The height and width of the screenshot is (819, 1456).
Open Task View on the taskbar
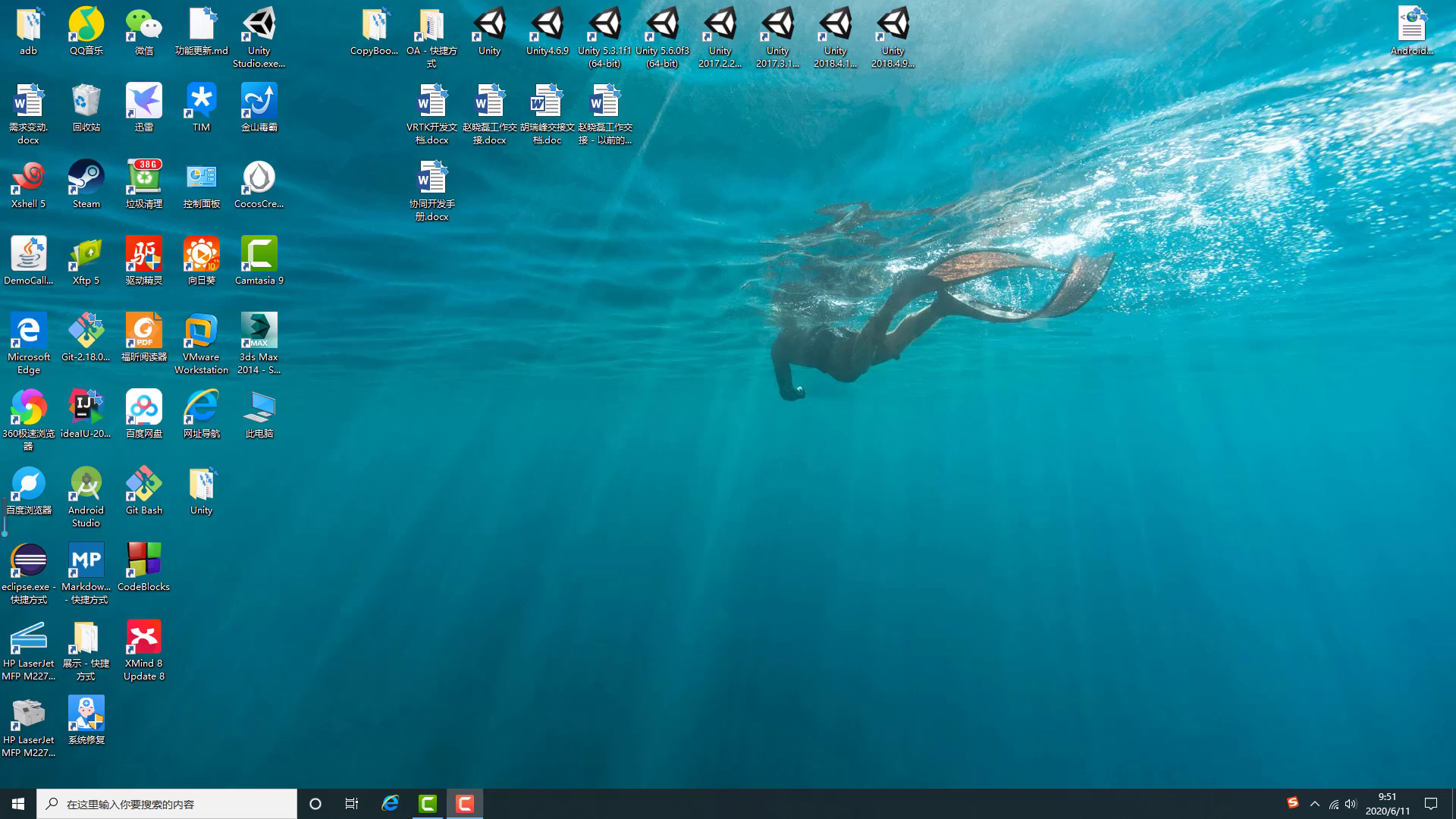coord(352,804)
